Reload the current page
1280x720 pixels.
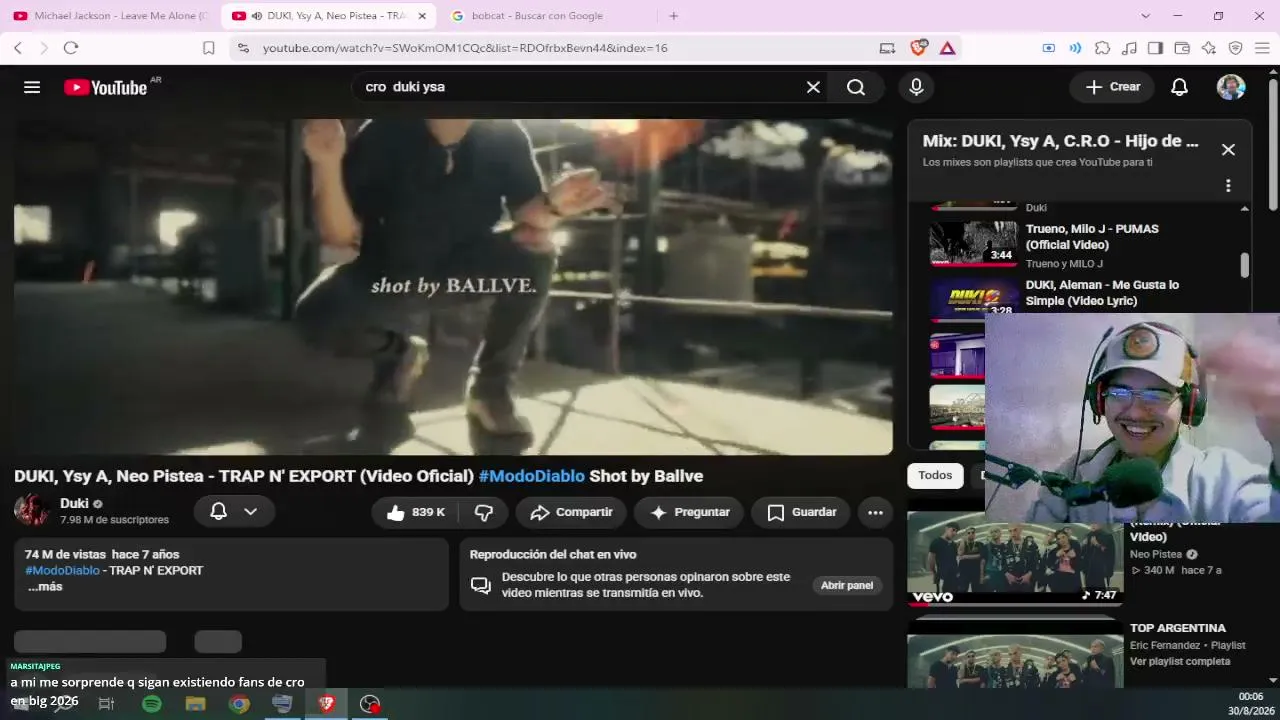point(71,48)
